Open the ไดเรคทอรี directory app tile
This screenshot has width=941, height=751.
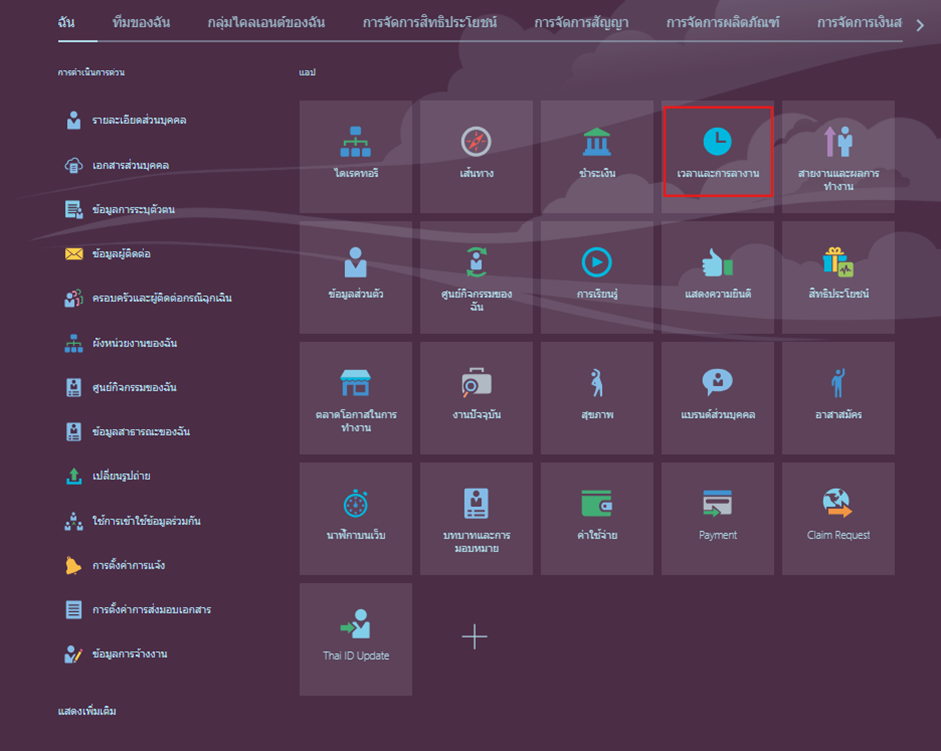355,156
